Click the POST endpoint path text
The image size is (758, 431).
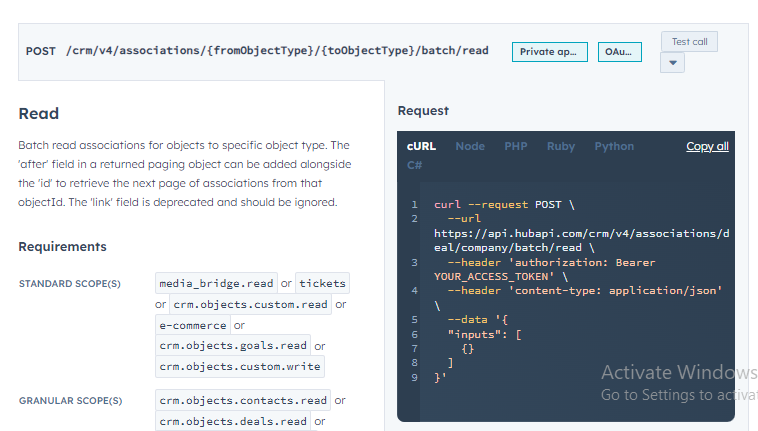pos(277,51)
